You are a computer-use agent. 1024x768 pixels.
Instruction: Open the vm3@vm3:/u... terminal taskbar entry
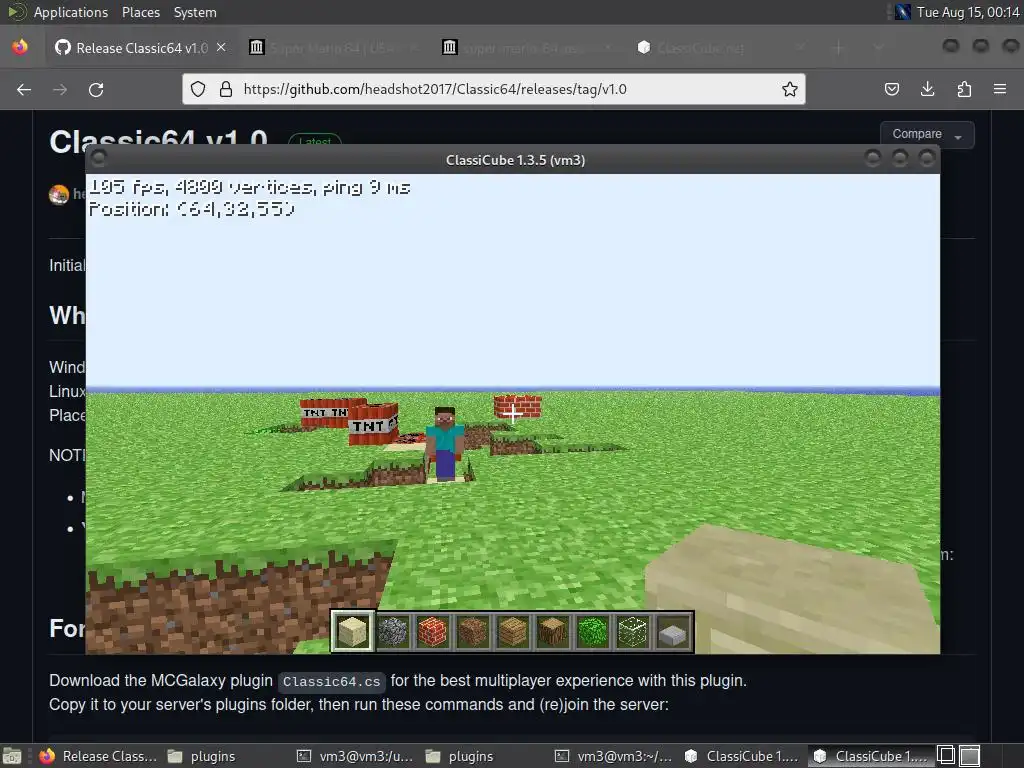click(356, 756)
